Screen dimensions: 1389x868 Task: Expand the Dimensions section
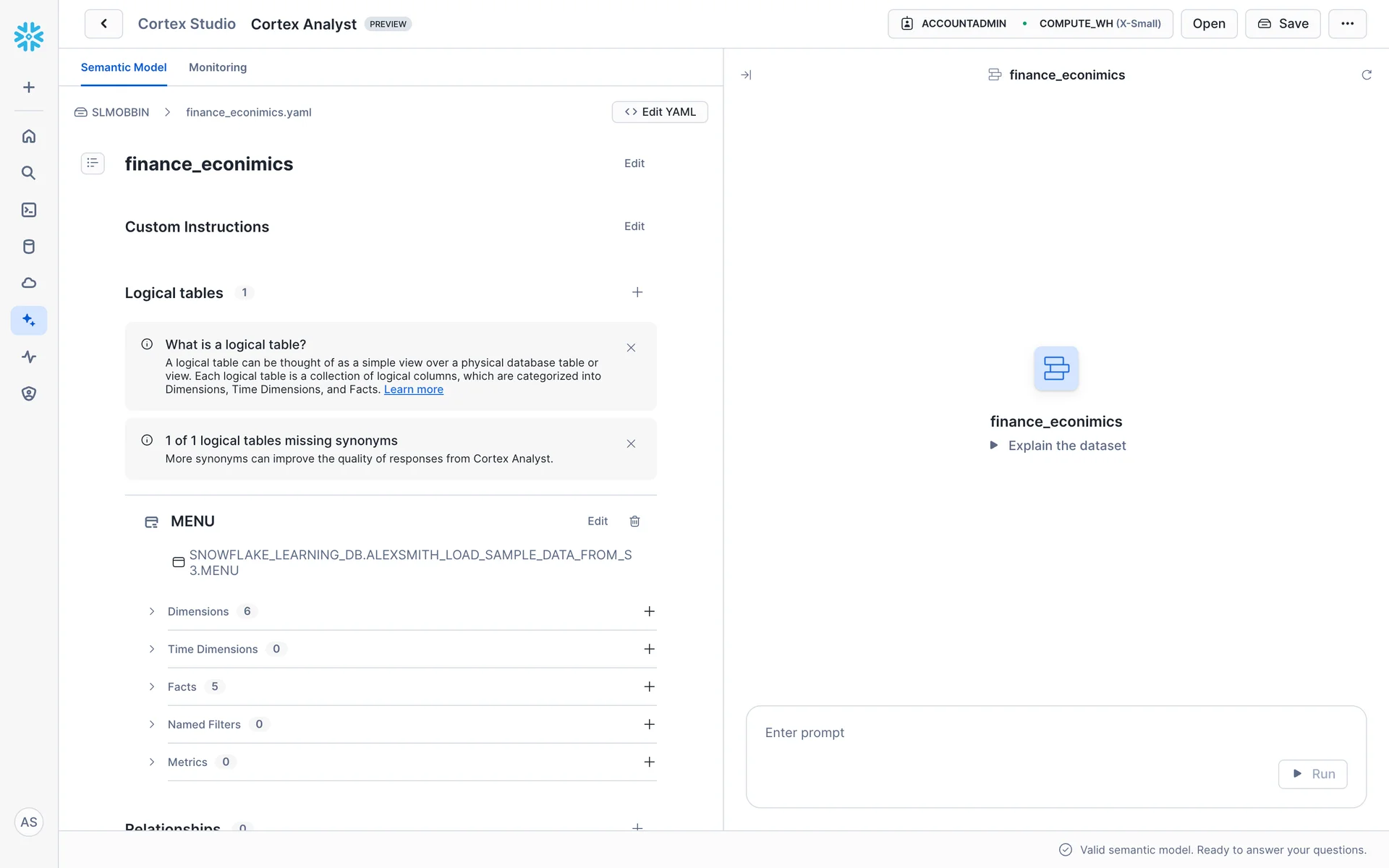152,611
